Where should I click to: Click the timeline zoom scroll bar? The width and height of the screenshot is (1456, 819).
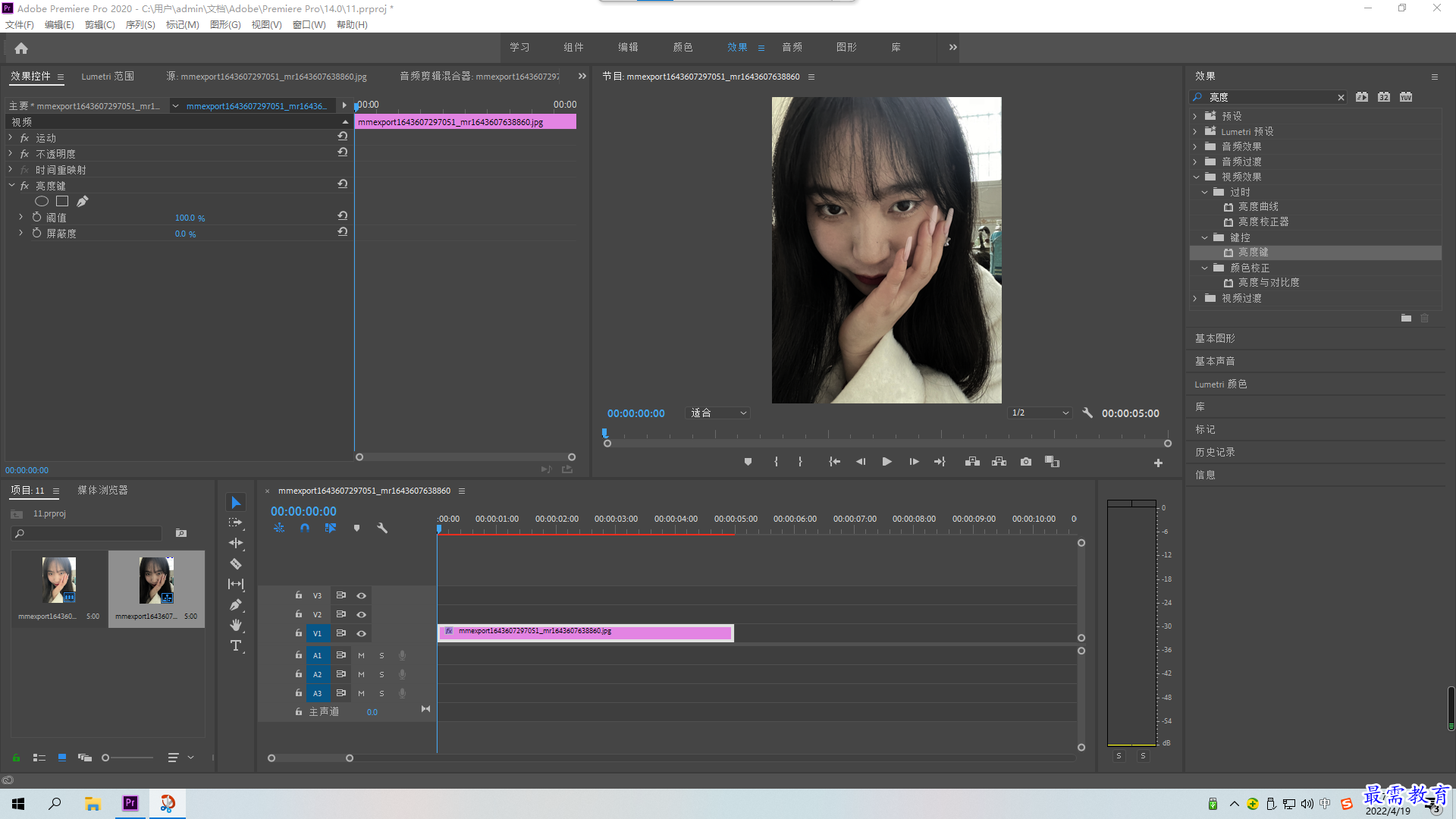click(310, 758)
